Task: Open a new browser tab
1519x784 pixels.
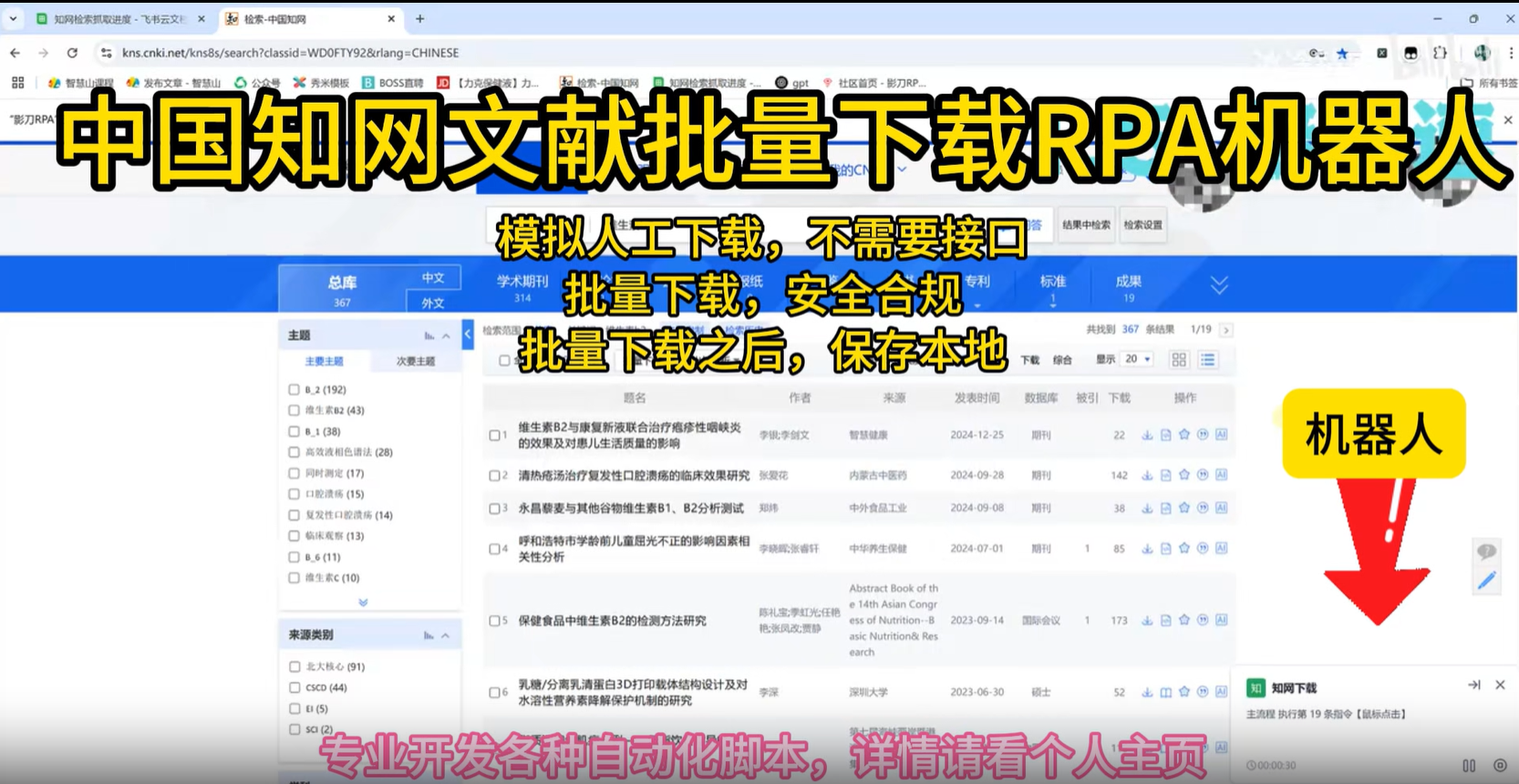Action: [x=419, y=18]
